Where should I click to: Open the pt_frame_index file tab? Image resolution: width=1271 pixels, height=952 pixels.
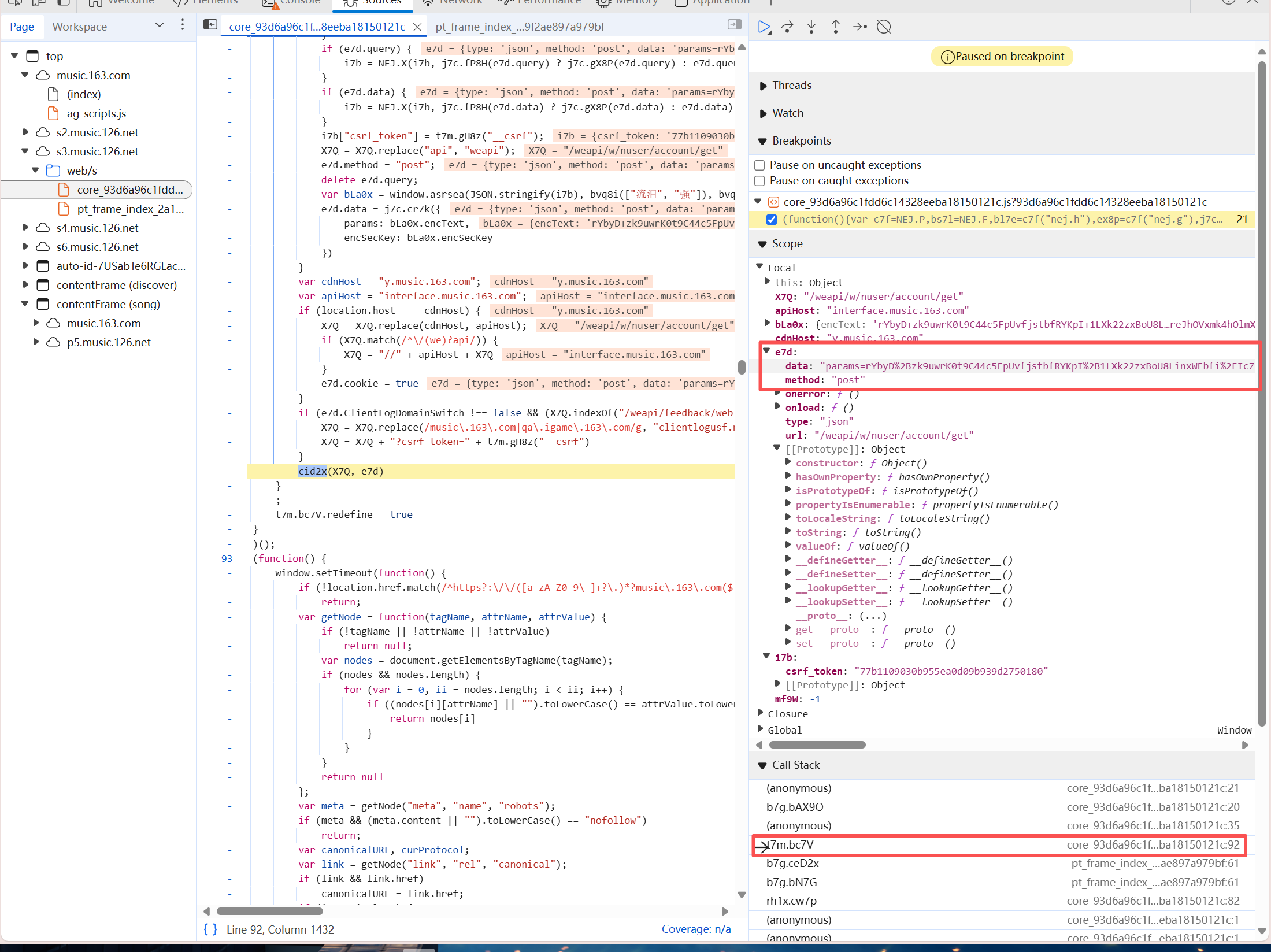(520, 27)
